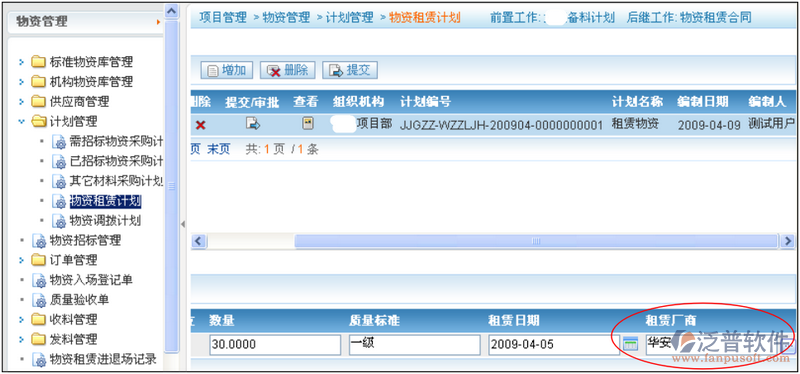
Task: Click the red X delete icon in row
Action: click(x=201, y=125)
